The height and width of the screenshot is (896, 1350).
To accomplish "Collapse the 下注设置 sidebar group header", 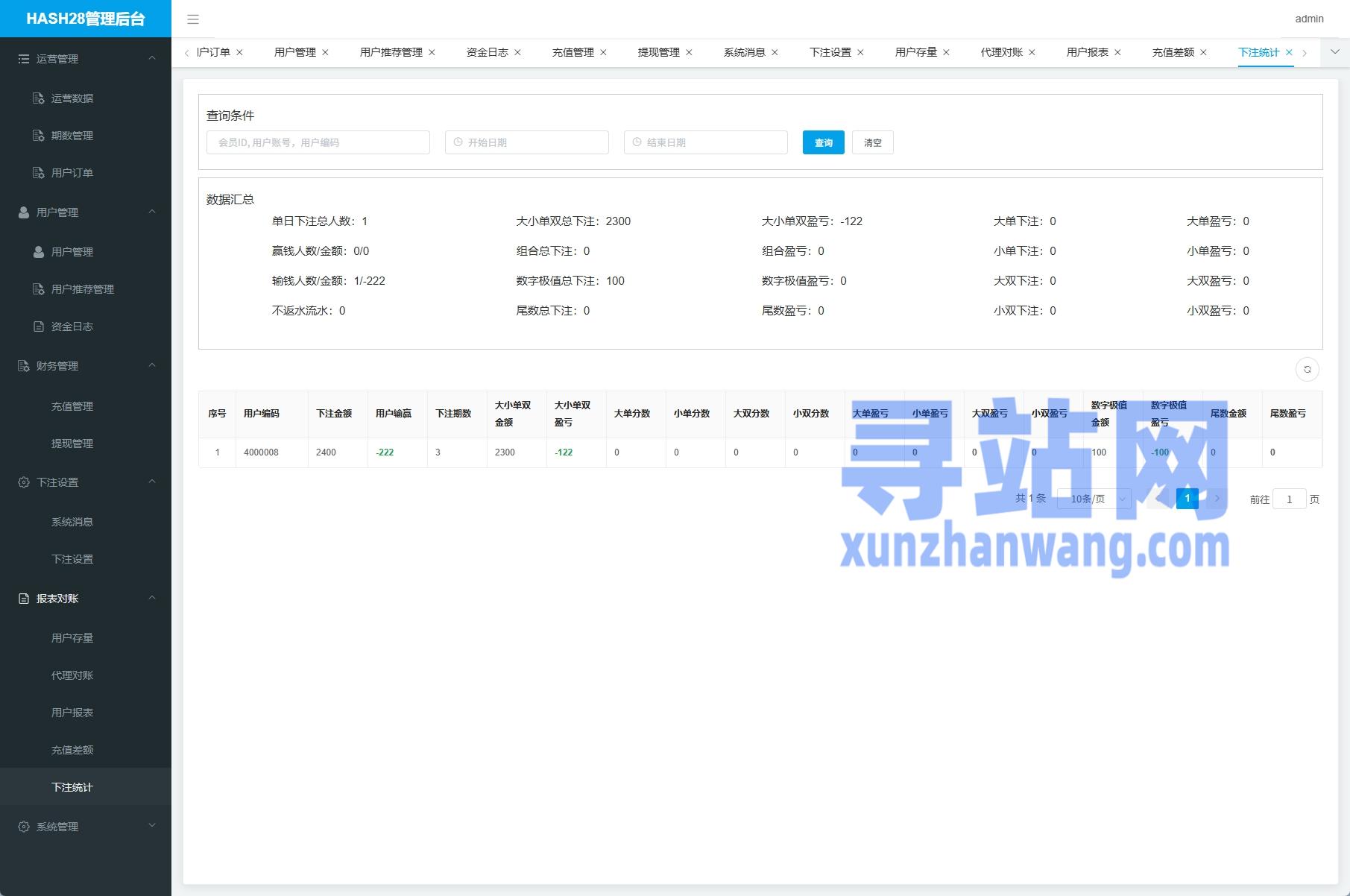I will (86, 482).
